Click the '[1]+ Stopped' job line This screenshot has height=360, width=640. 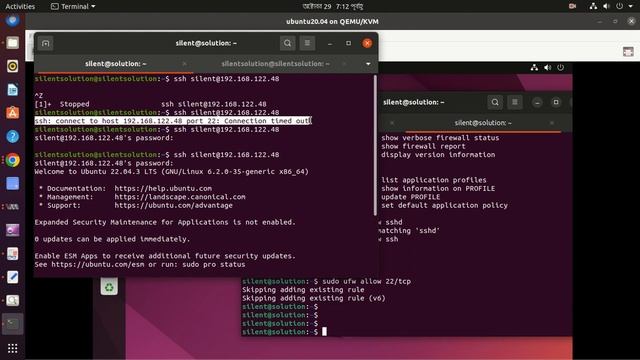click(150, 104)
